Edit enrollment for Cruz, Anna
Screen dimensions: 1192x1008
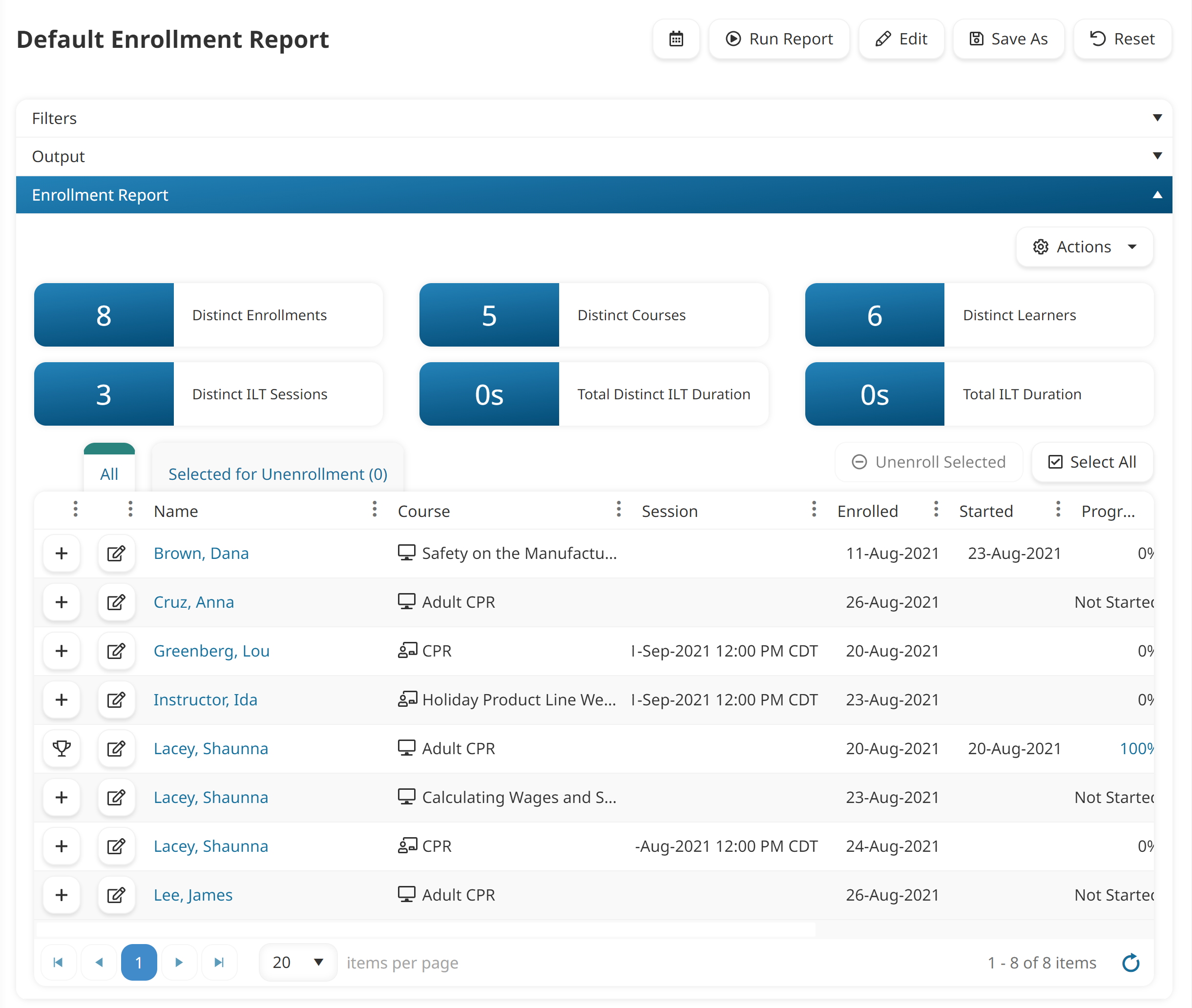pyautogui.click(x=116, y=602)
